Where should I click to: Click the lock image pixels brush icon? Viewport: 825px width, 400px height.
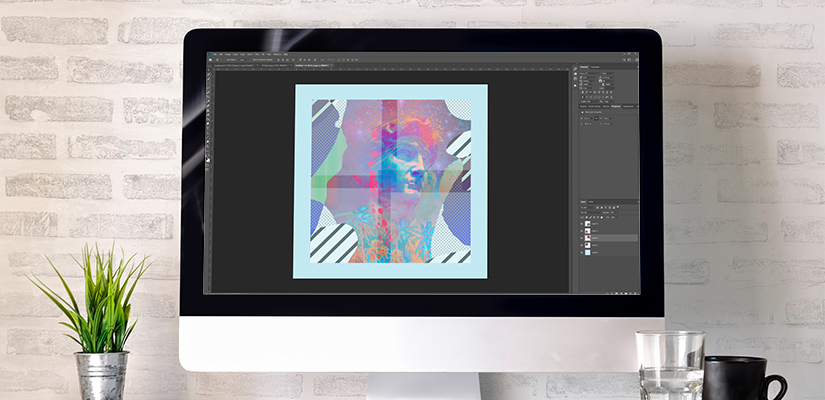coord(590,217)
